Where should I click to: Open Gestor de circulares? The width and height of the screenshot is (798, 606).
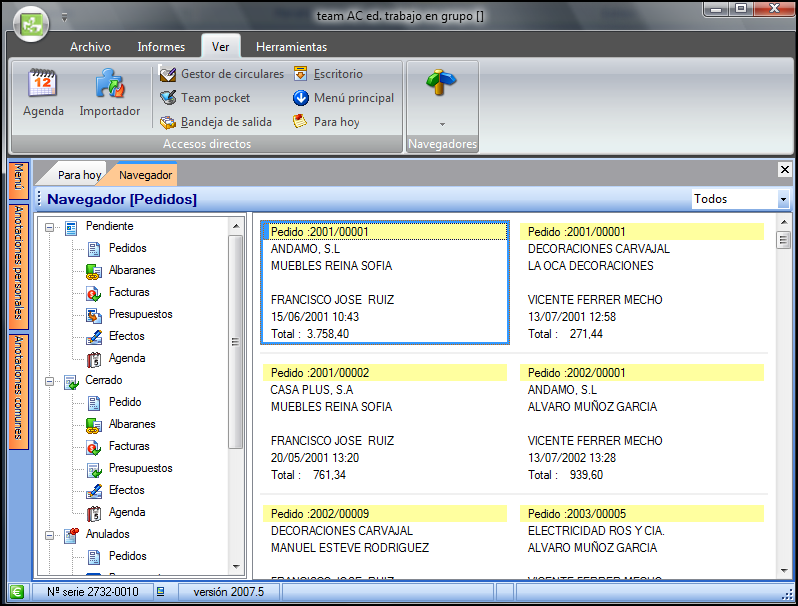tap(221, 74)
